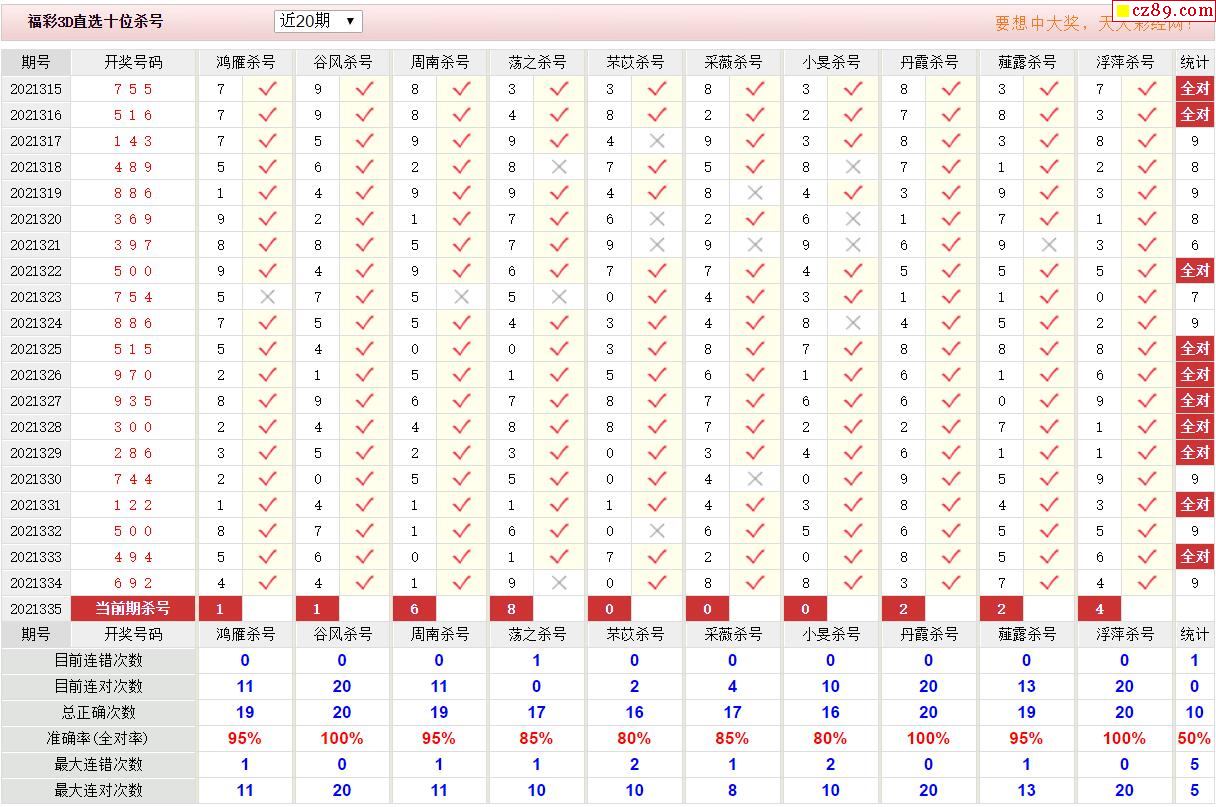Click the 最大连错次数 row label
Image resolution: width=1216 pixels, height=807 pixels.
pyautogui.click(x=98, y=764)
